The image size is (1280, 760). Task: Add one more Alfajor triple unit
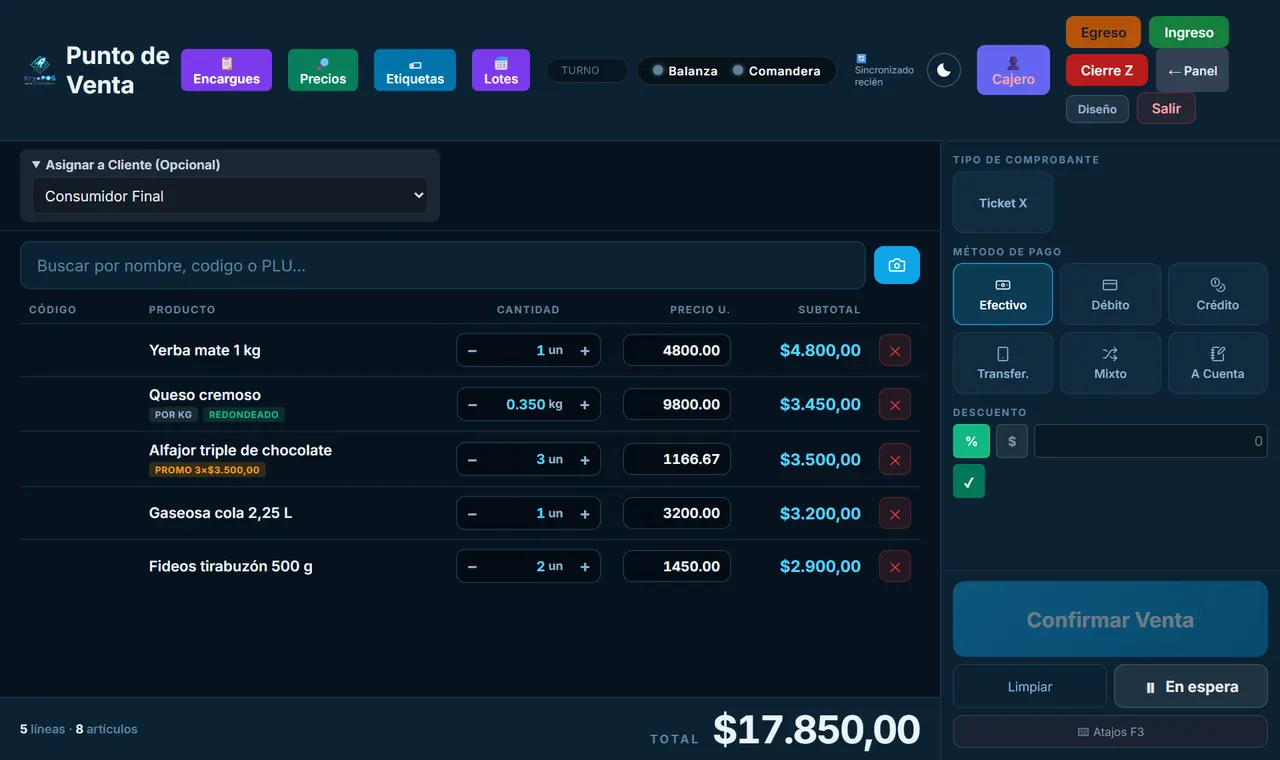pos(585,460)
